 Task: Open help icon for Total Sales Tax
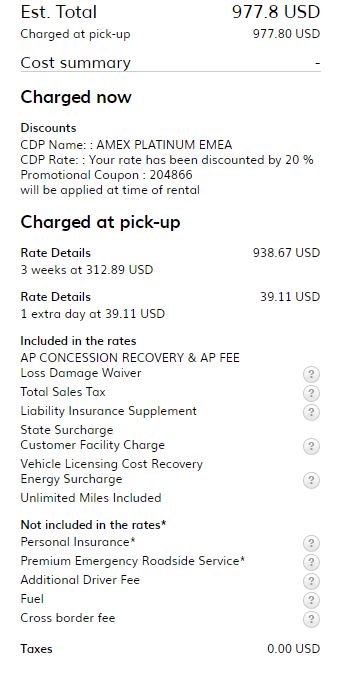311,393
